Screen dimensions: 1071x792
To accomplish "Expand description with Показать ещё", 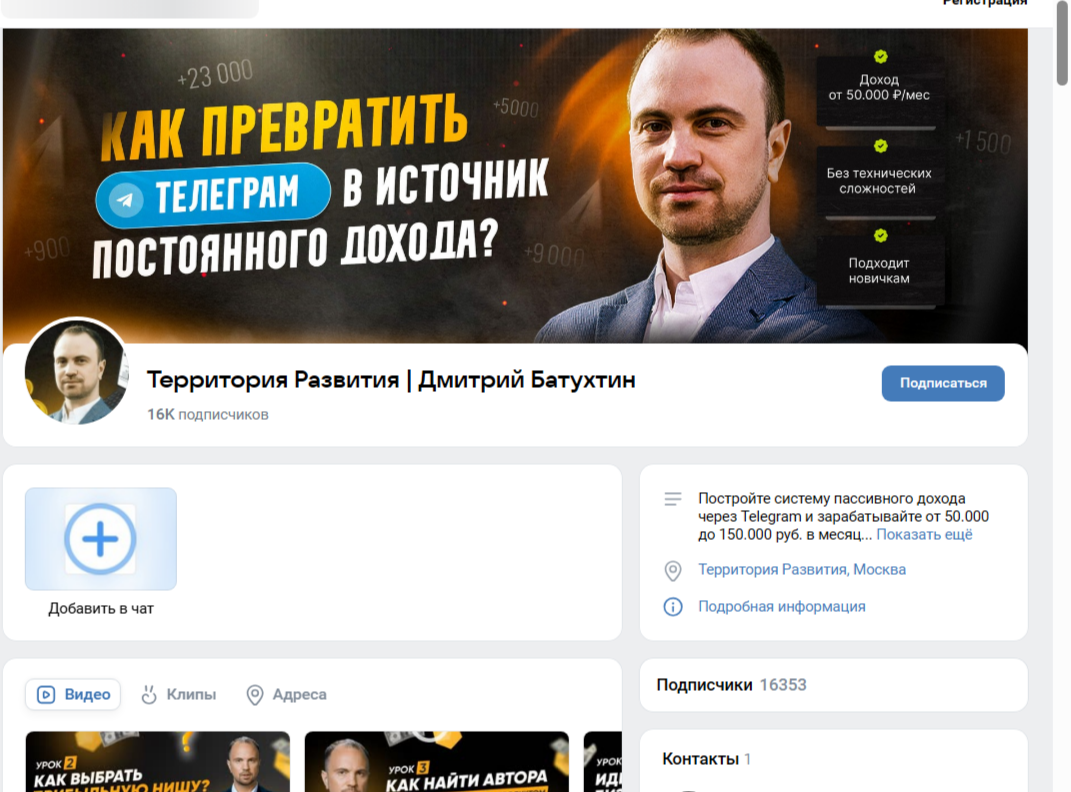I will point(924,535).
